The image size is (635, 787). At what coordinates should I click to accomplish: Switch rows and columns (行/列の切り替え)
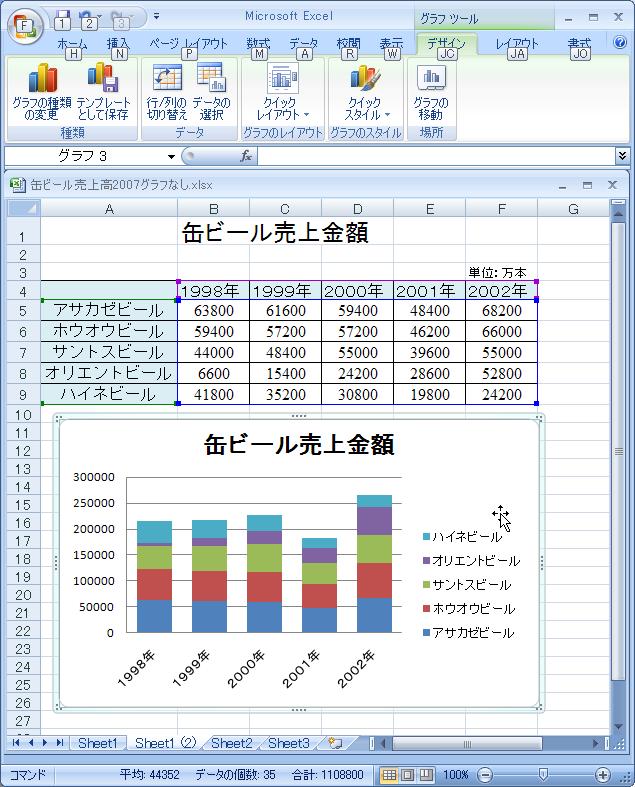[167, 92]
